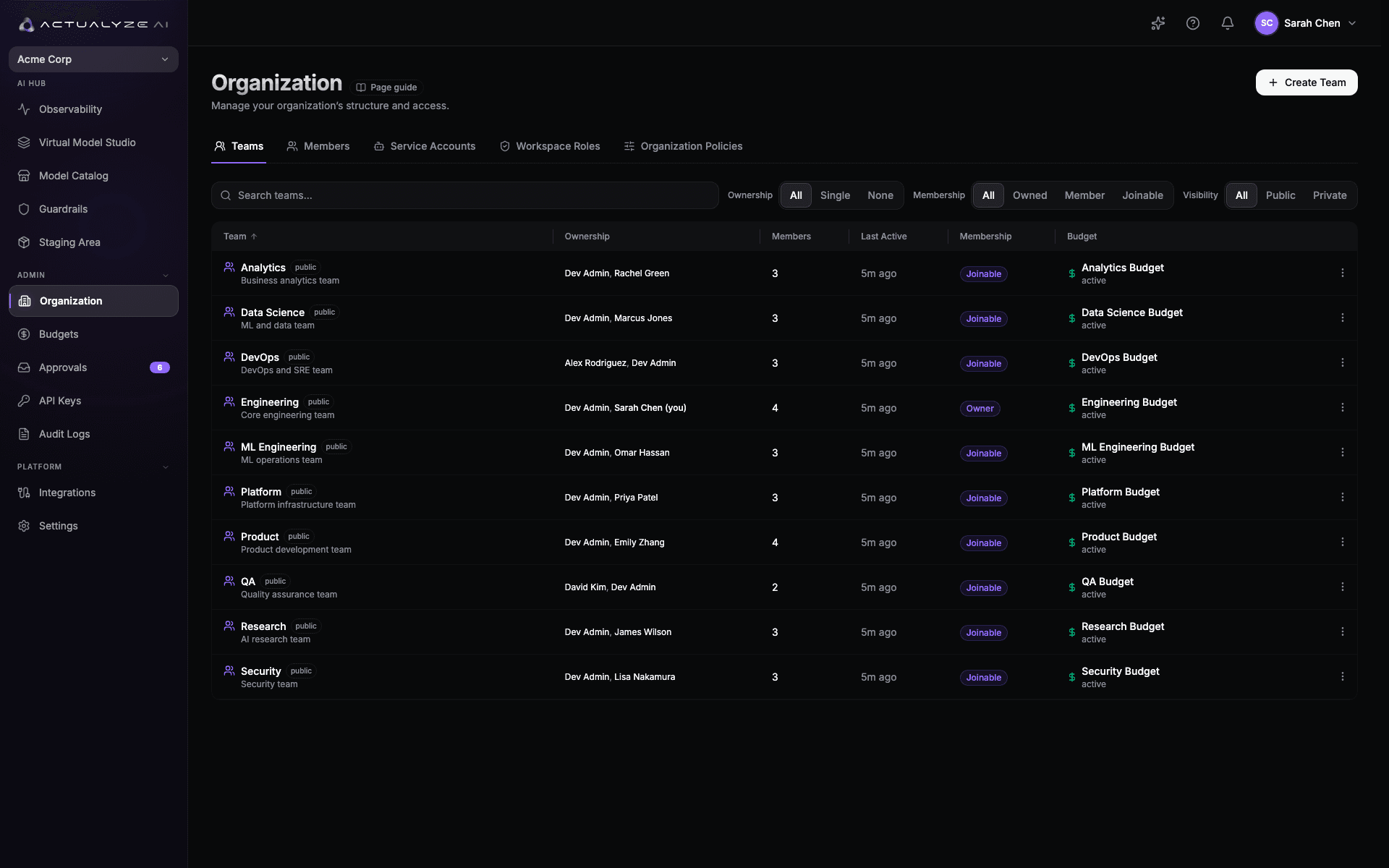Open row actions menu for Analytics team

(x=1342, y=273)
